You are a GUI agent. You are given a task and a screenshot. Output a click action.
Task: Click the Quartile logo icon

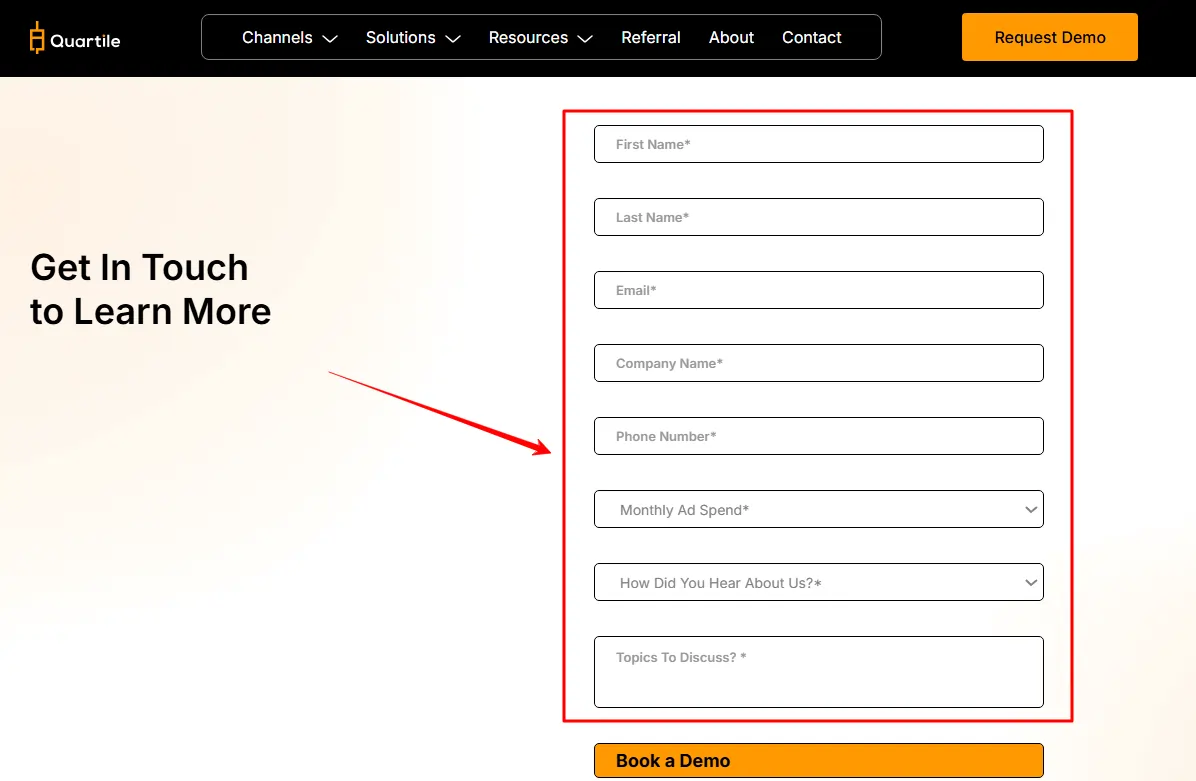(x=37, y=38)
